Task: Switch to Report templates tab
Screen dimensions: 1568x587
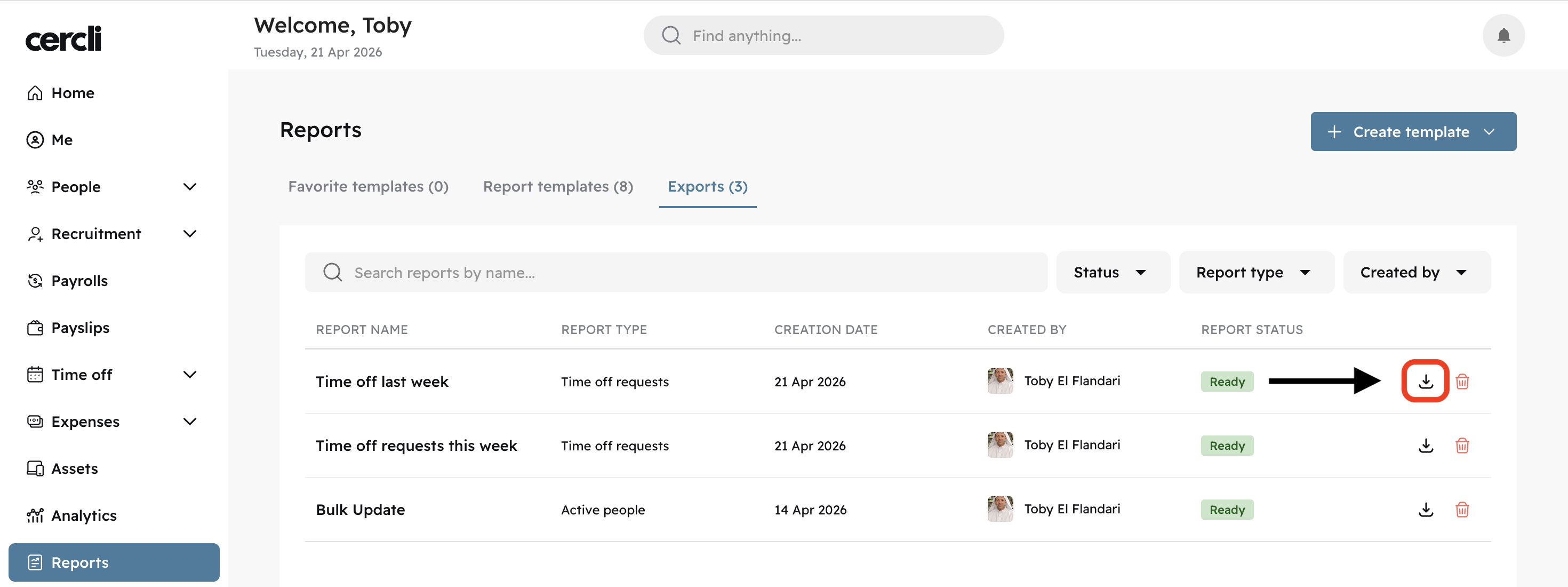Action: click(x=557, y=186)
